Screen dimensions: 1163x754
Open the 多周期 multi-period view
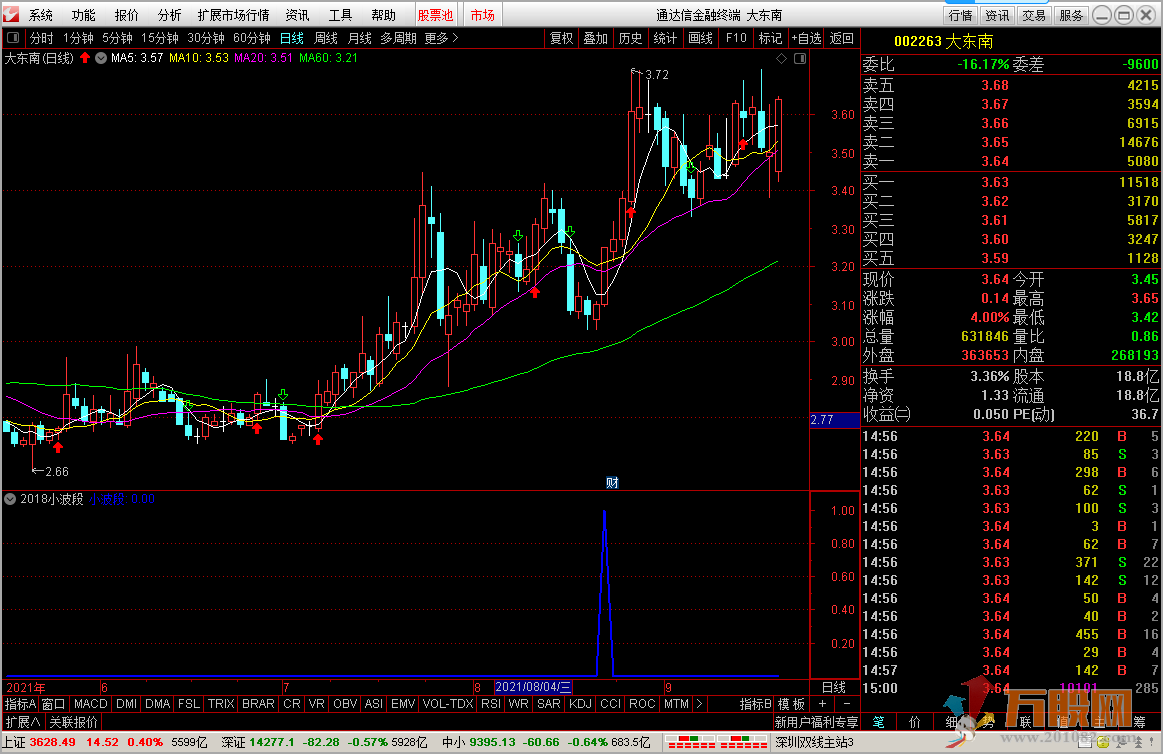pyautogui.click(x=398, y=38)
